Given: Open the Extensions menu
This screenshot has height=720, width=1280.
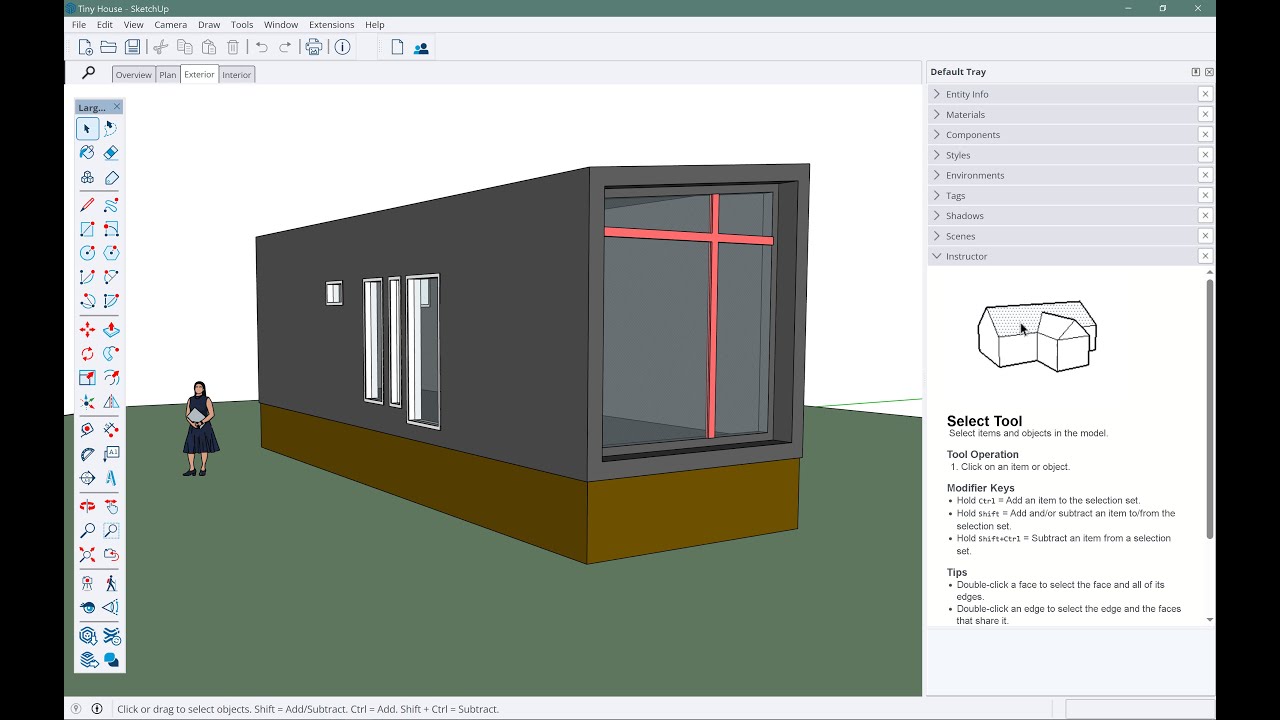Looking at the screenshot, I should click(331, 24).
